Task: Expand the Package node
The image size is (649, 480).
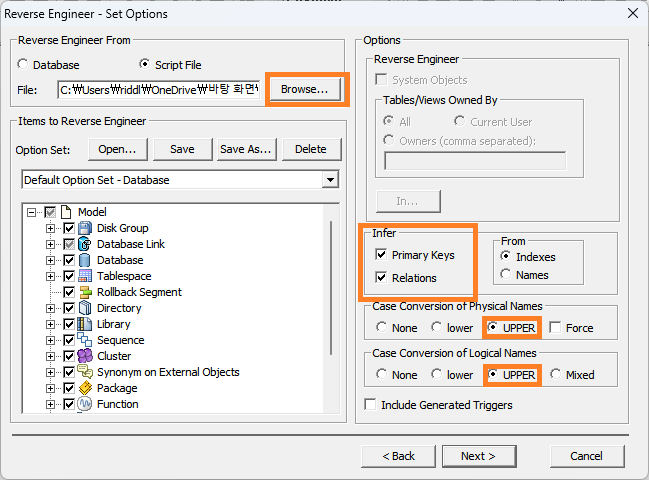Action: coord(50,389)
